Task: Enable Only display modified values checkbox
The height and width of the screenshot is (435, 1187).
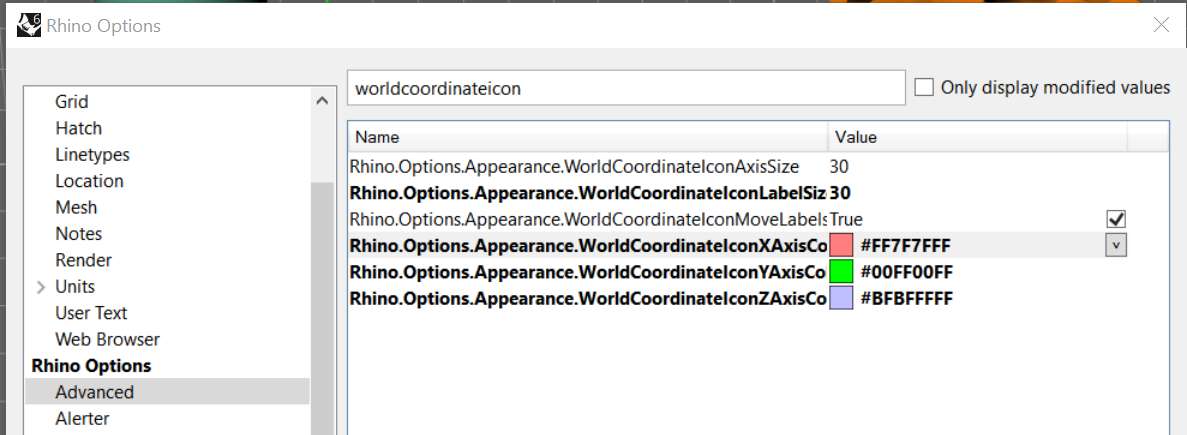Action: pyautogui.click(x=924, y=88)
